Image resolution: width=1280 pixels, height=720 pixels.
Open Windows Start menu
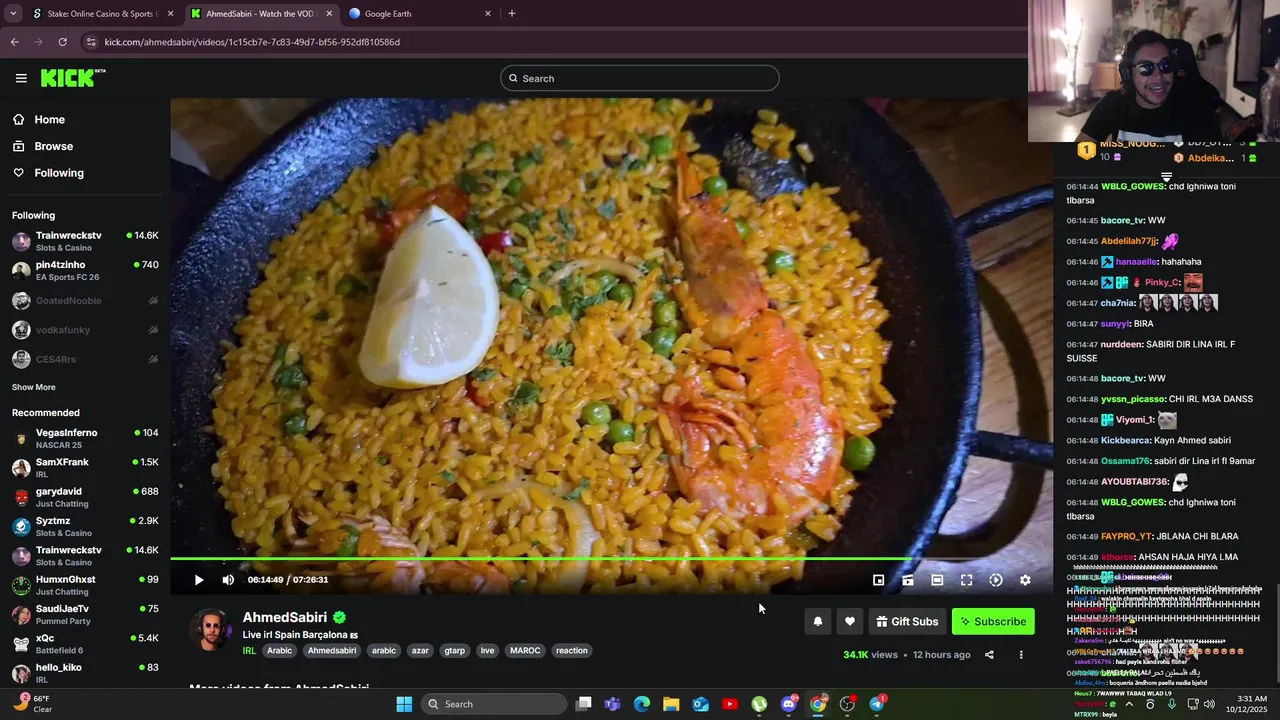404,704
